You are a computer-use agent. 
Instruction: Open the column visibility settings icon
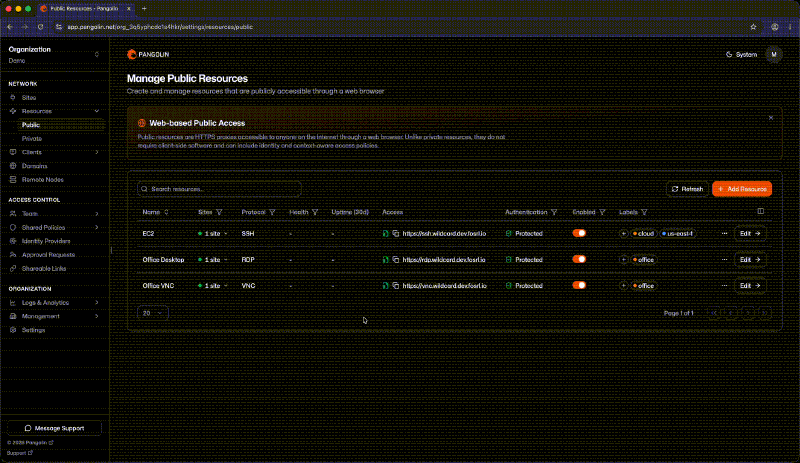(x=760, y=211)
